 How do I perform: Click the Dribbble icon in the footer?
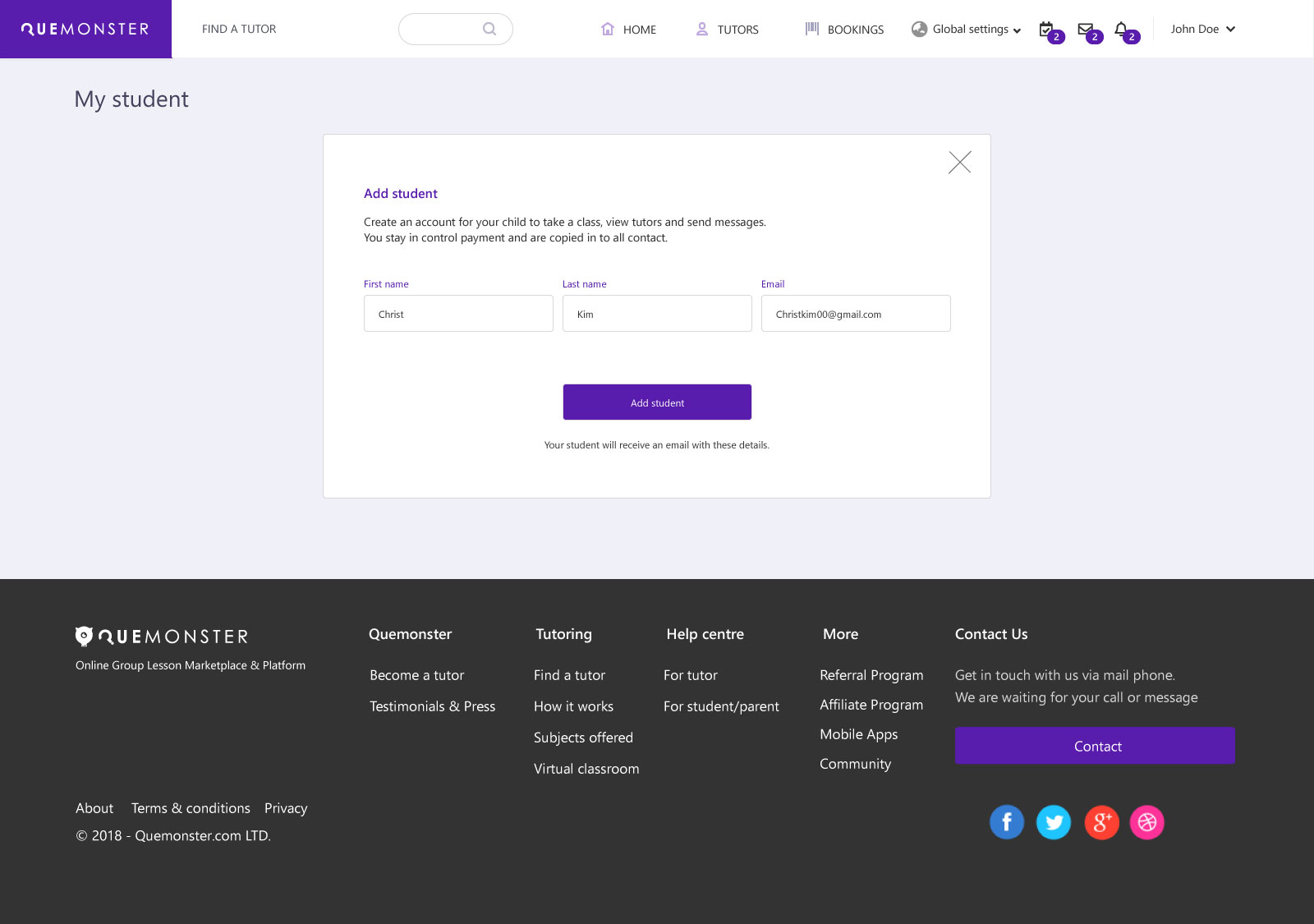point(1147,822)
